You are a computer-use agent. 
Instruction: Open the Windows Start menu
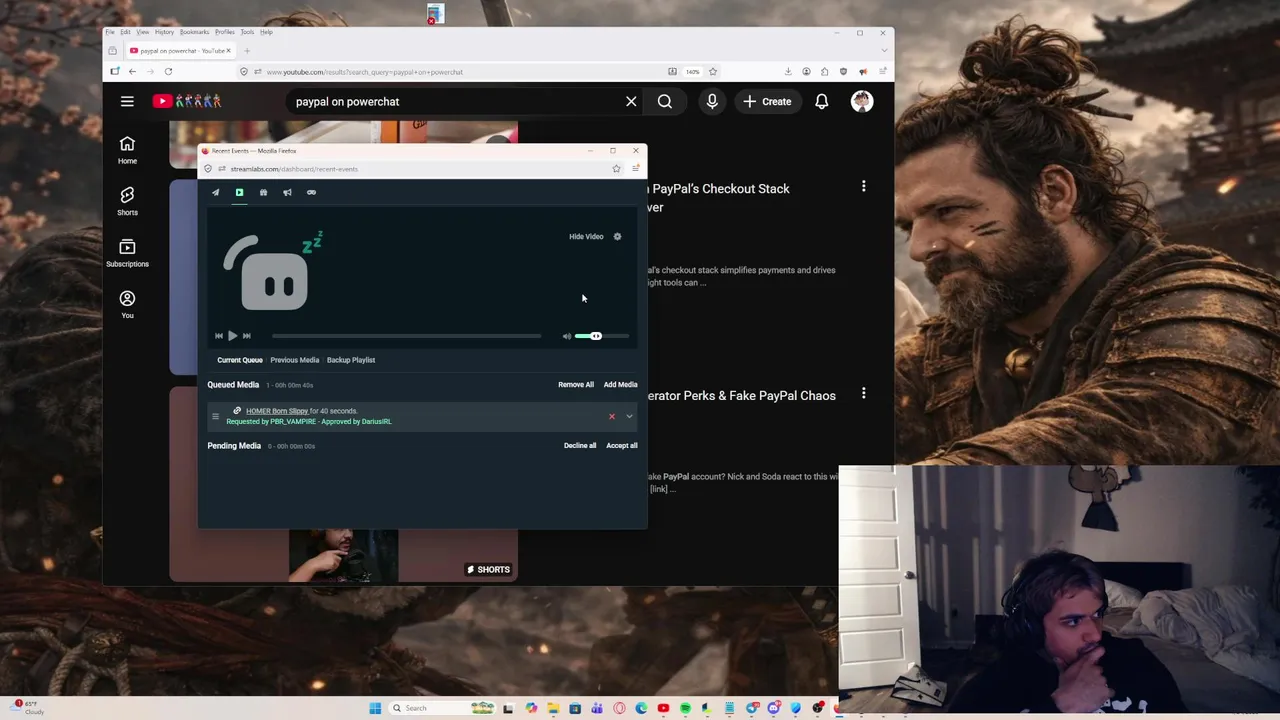click(375, 708)
